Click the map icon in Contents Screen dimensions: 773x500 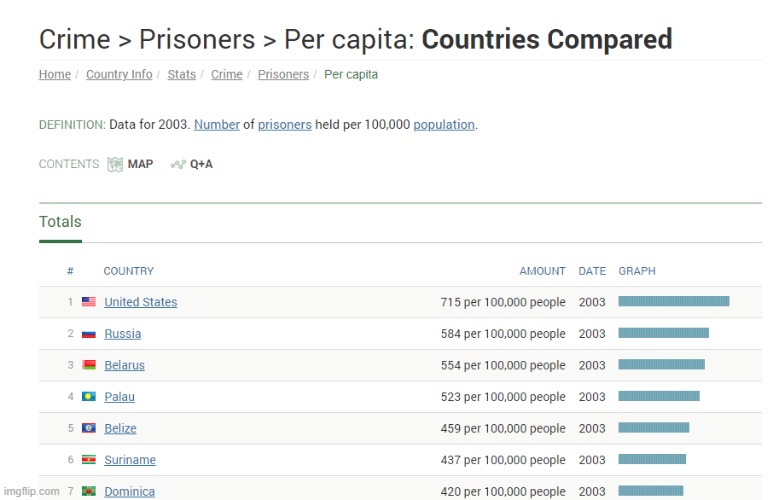tap(115, 164)
